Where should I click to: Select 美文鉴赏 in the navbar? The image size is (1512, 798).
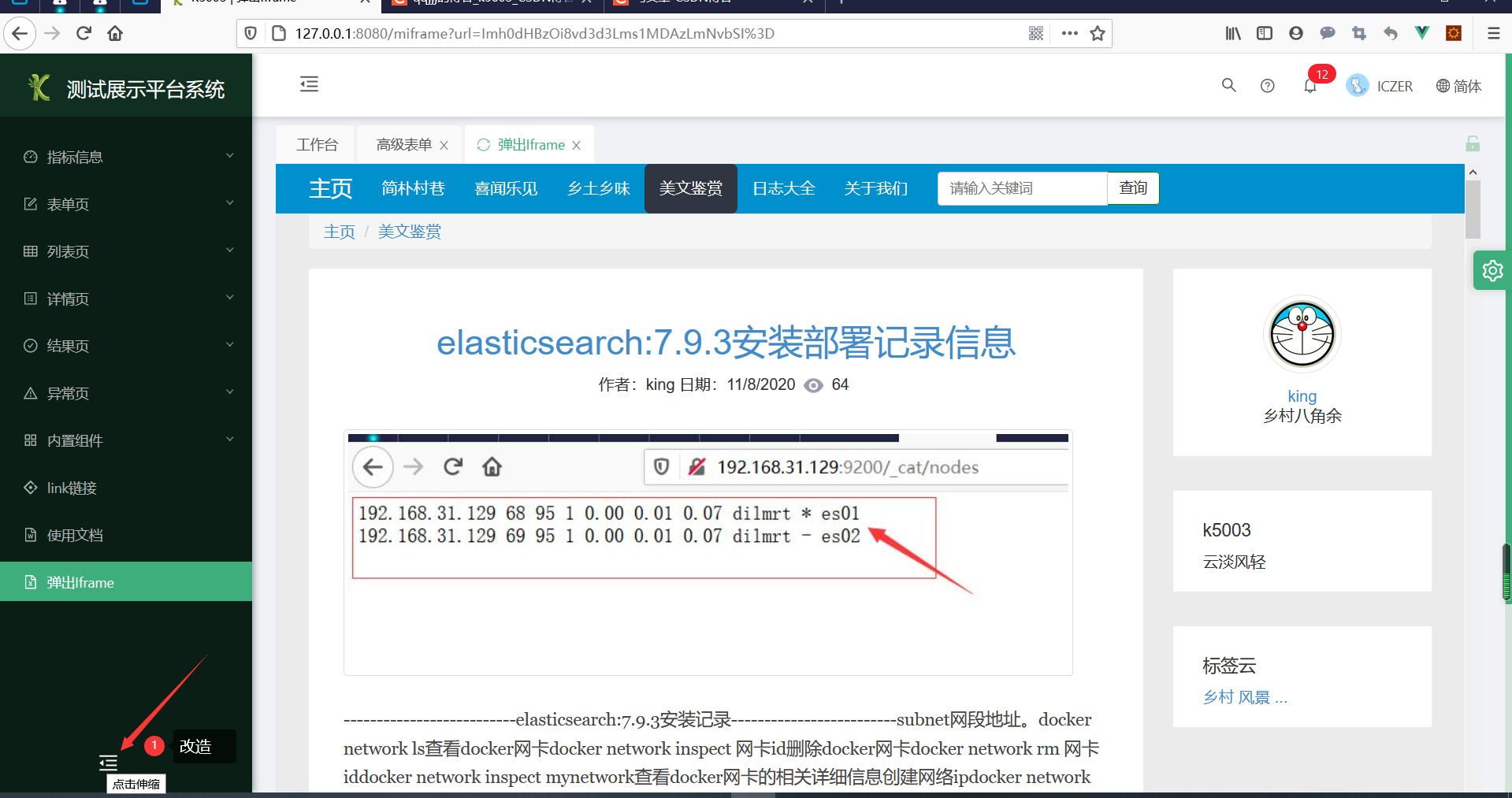click(x=691, y=188)
